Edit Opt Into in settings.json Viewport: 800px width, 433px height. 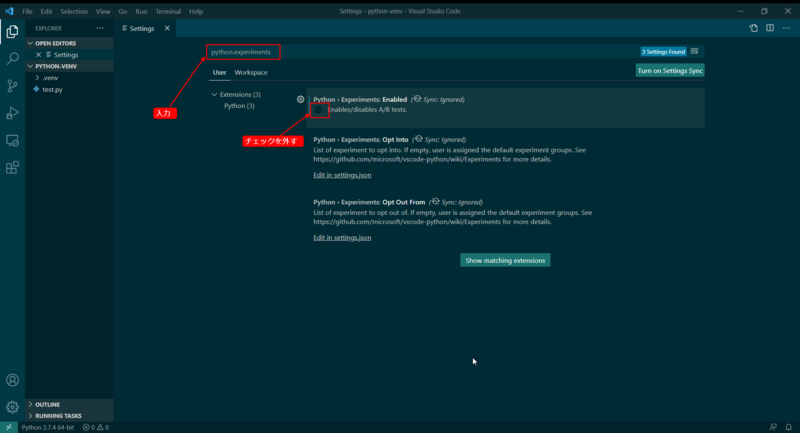(342, 175)
